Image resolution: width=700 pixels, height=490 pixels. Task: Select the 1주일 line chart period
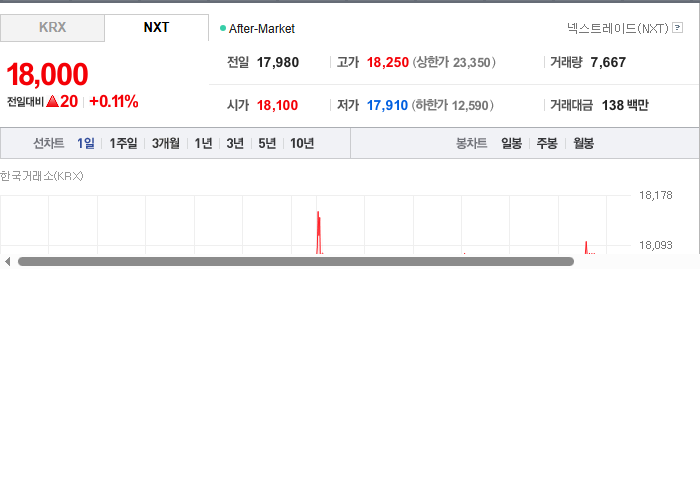coord(123,143)
